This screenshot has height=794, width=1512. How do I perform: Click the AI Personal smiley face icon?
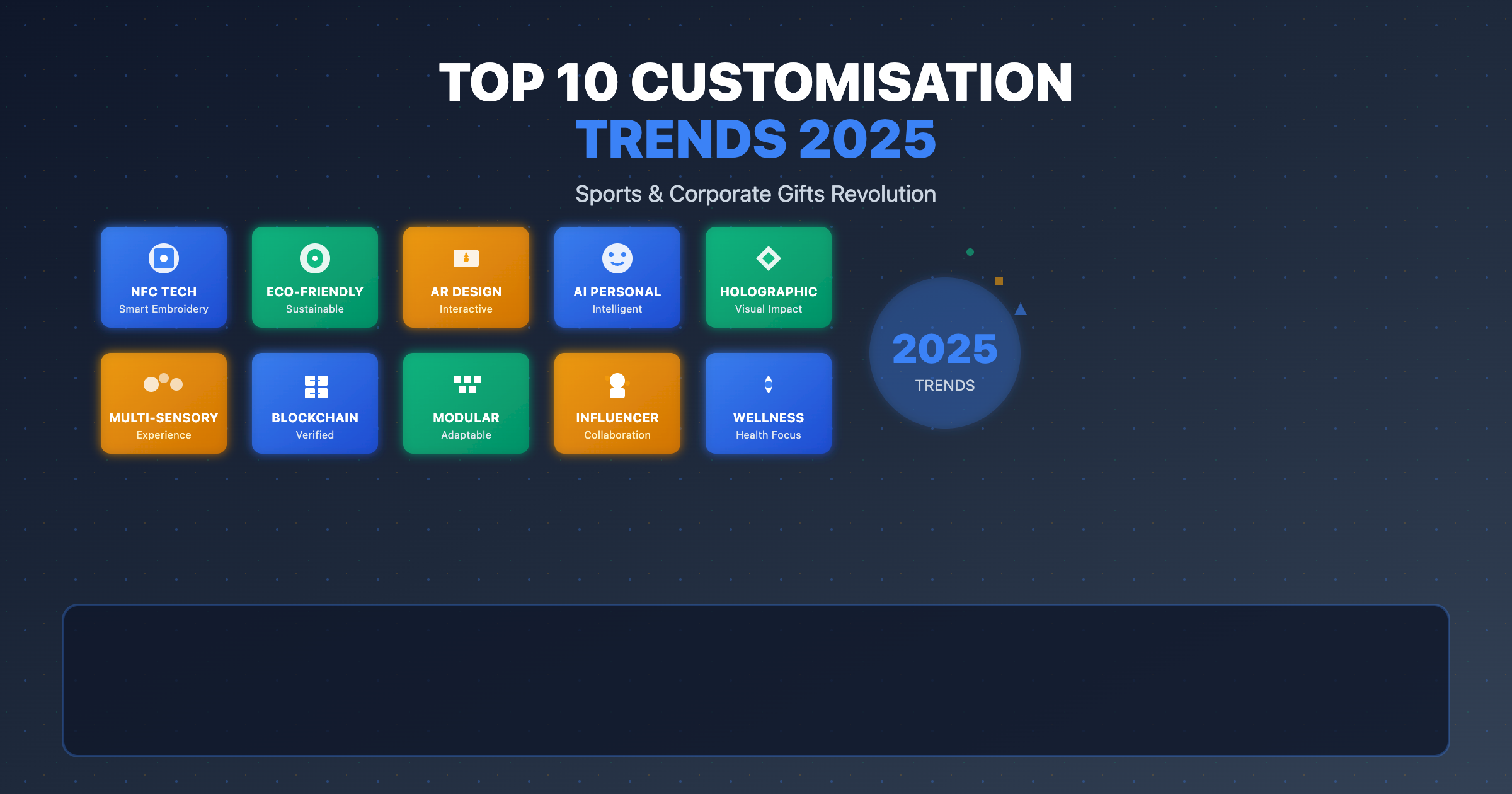pyautogui.click(x=617, y=259)
